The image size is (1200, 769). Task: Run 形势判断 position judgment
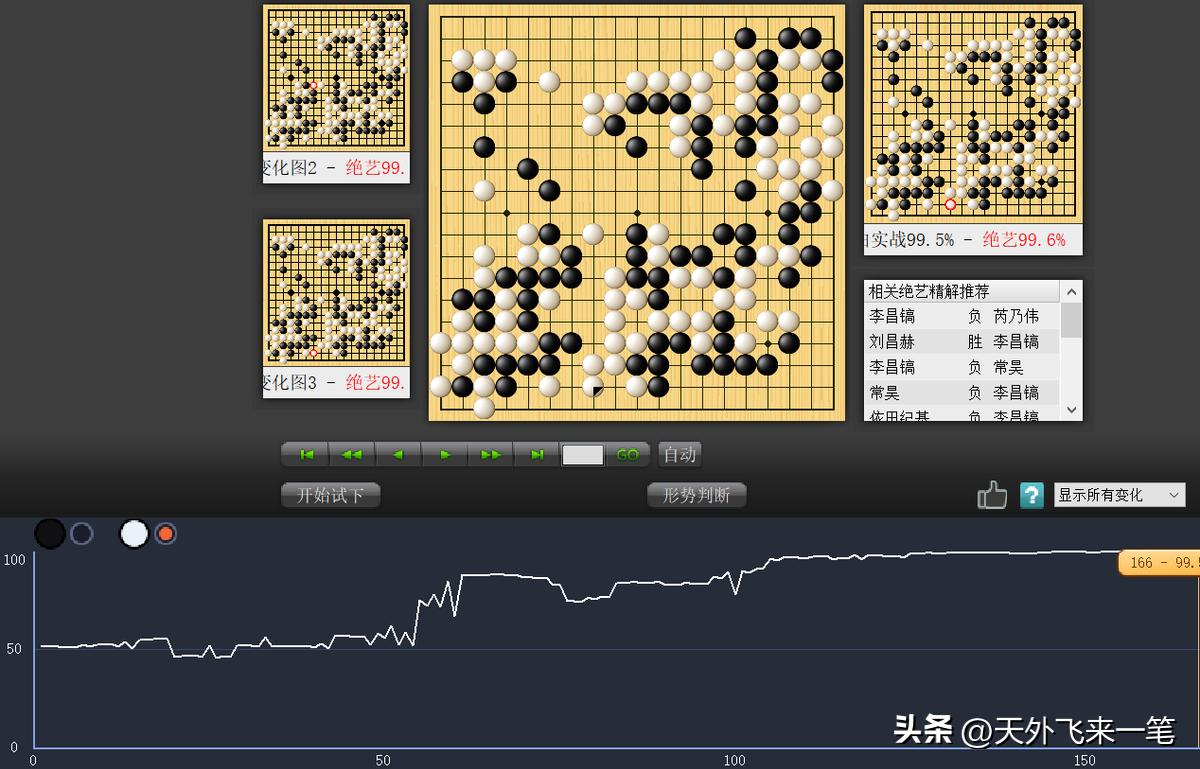coord(696,494)
